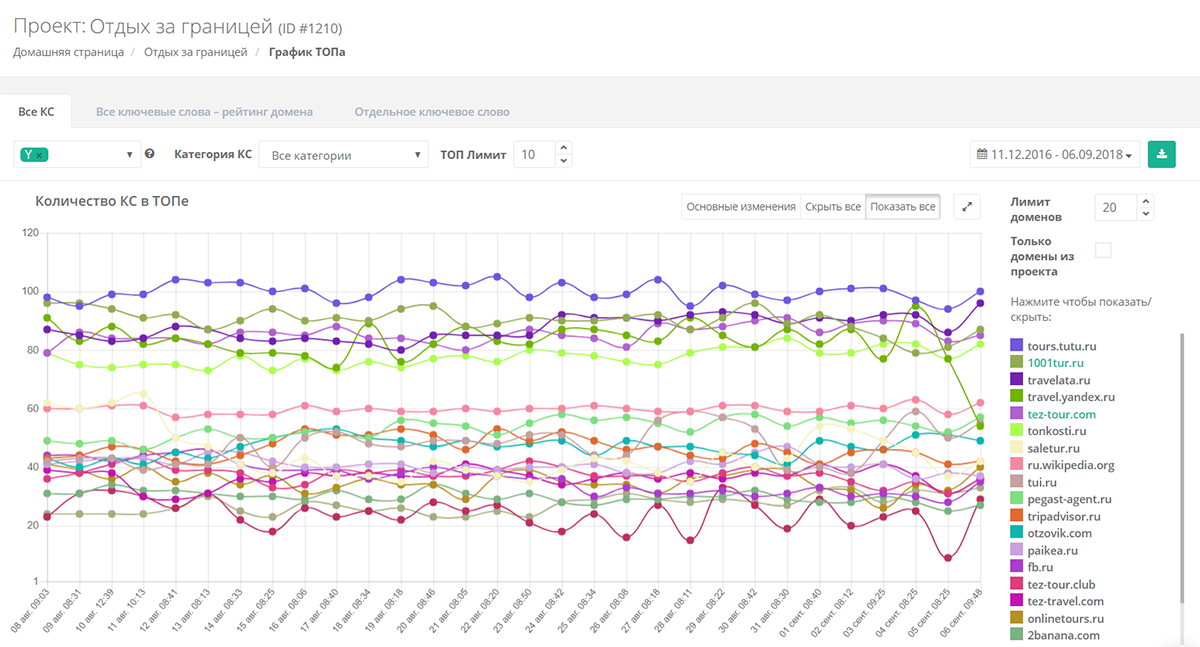Image resolution: width=1200 pixels, height=647 pixels.
Task: Open Домашняя страница breadcrumb link
Action: point(69,52)
